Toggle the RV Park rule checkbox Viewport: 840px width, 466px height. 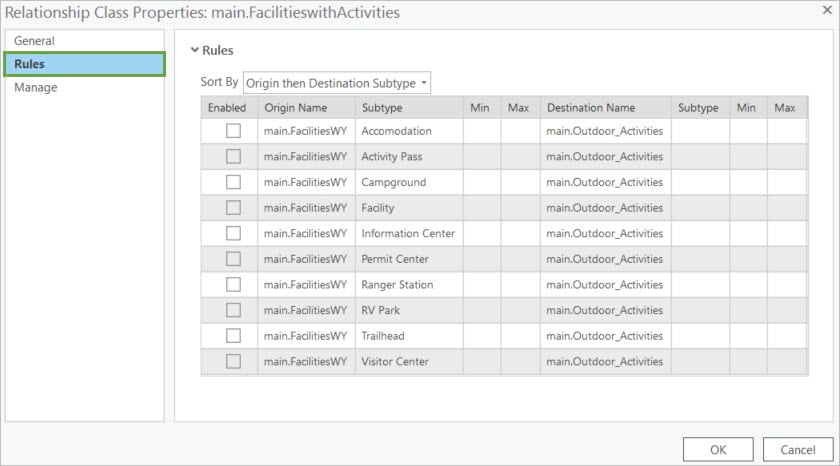[233, 310]
